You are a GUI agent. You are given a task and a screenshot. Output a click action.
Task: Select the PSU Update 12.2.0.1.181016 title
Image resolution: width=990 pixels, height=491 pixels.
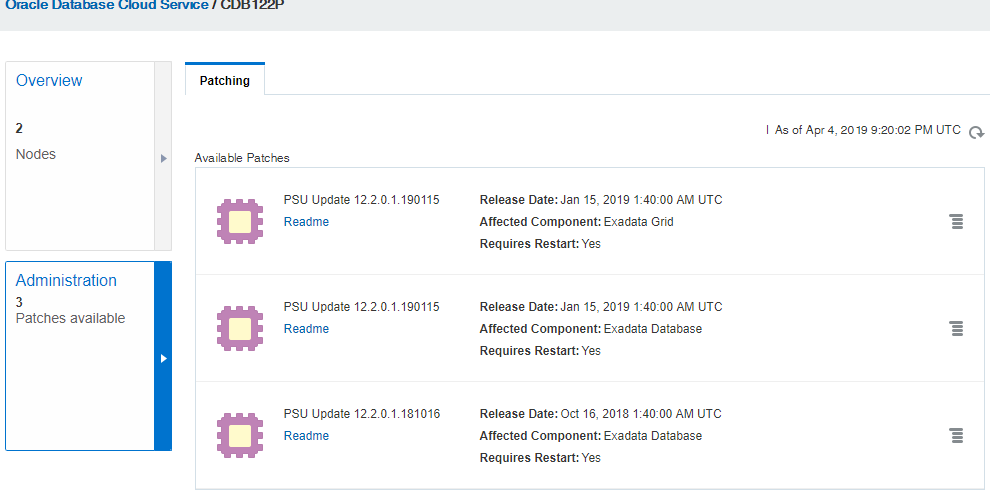[x=362, y=414]
